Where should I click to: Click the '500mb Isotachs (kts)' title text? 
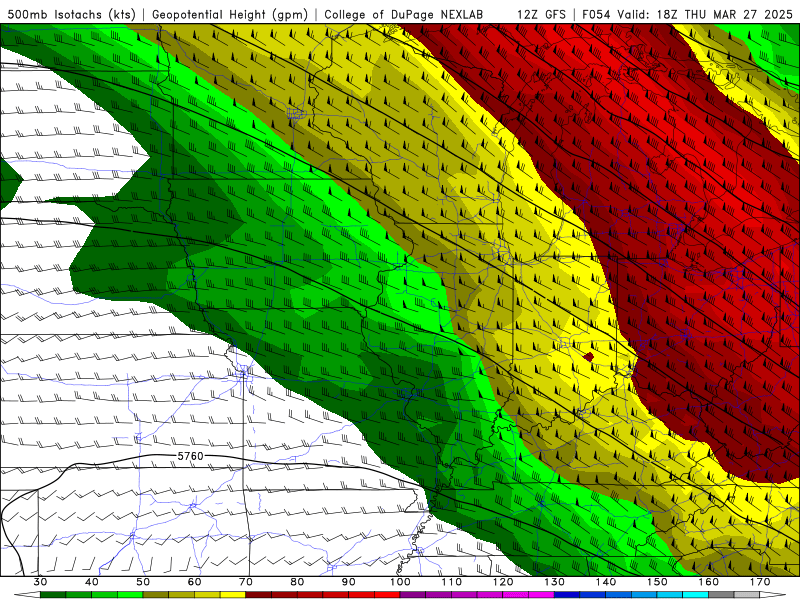tap(71, 15)
